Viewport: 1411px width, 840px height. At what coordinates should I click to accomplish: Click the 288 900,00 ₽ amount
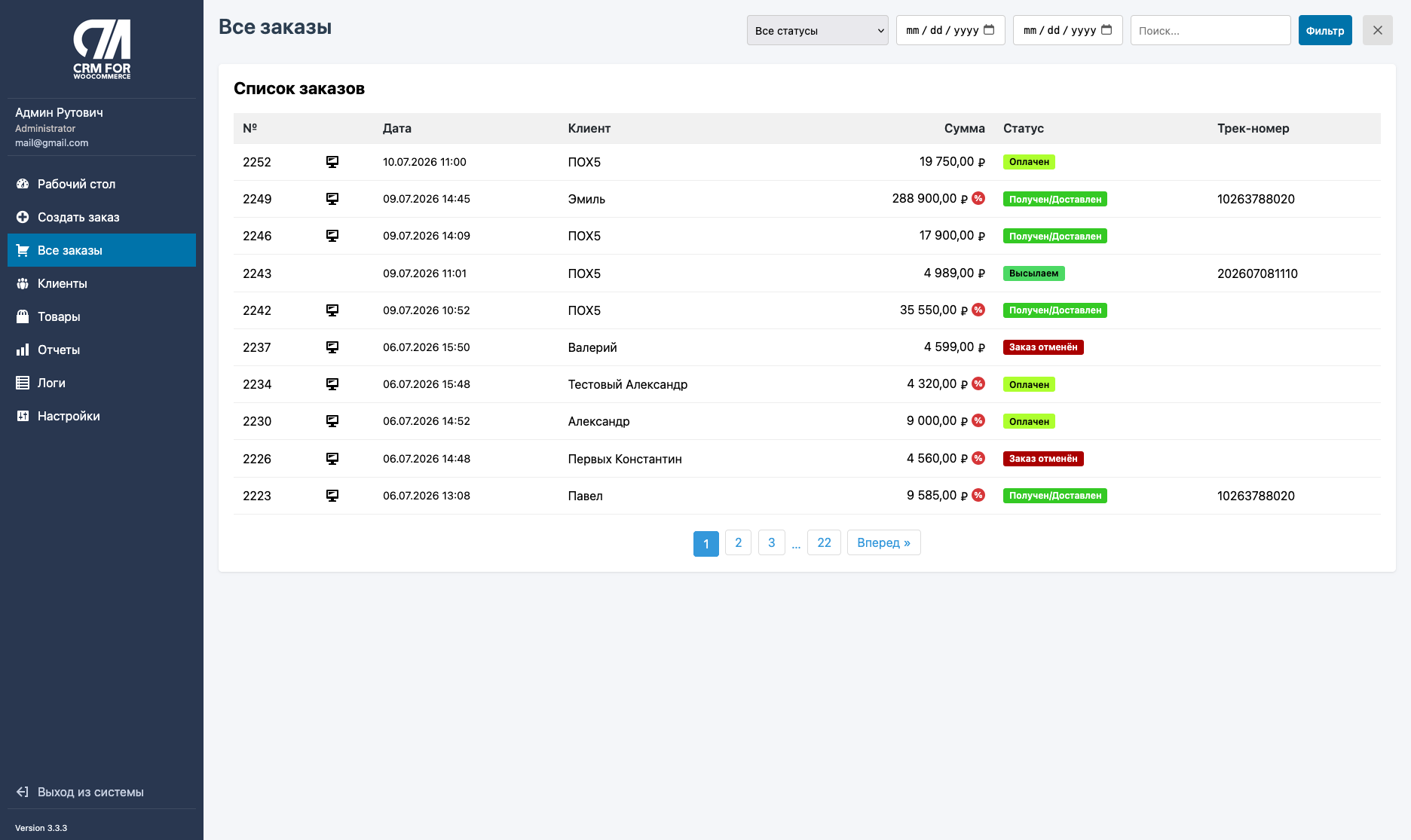(930, 198)
